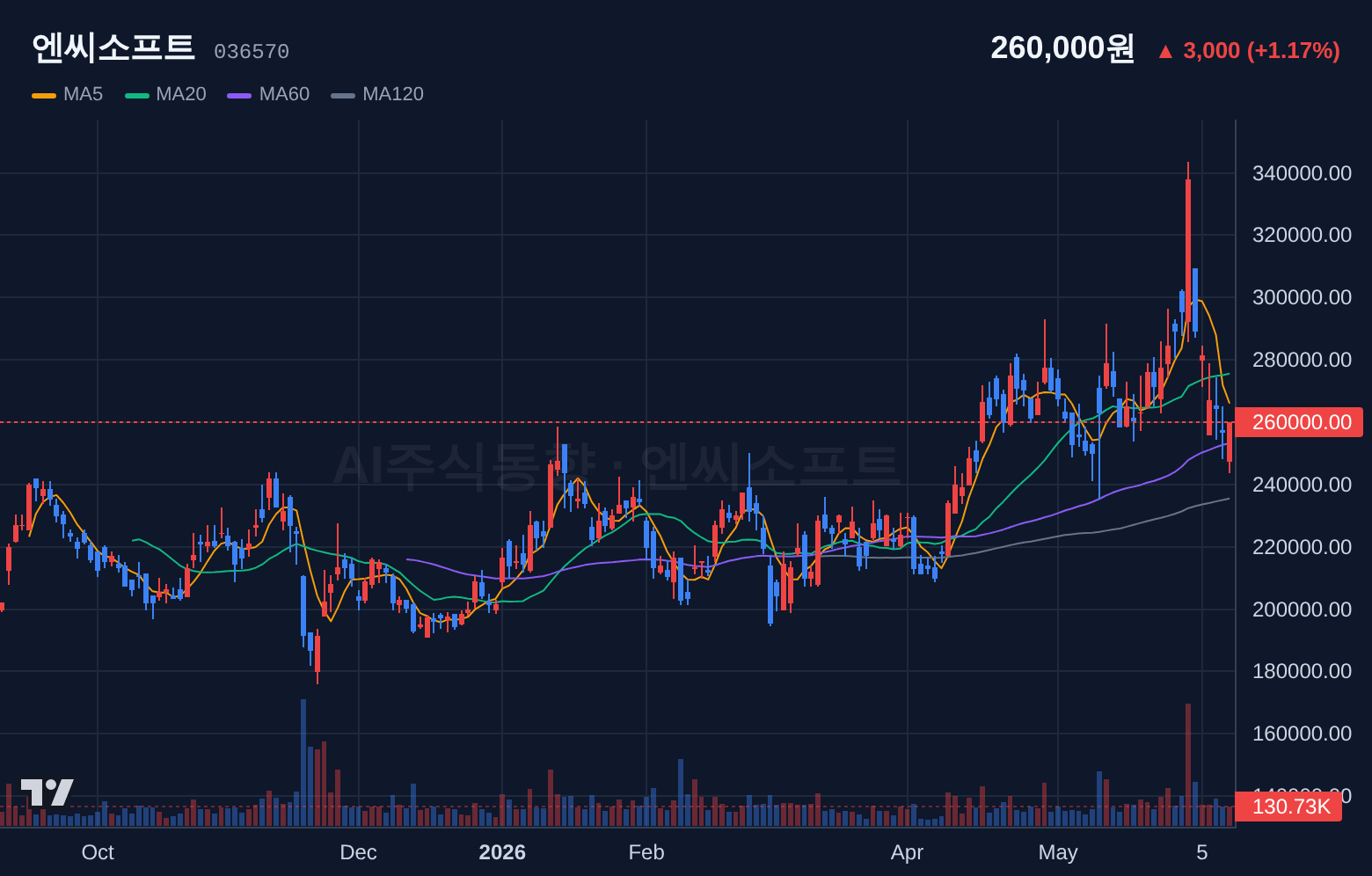Click the tallest red volume bar
Image resolution: width=1372 pixels, height=876 pixels.
1188,764
